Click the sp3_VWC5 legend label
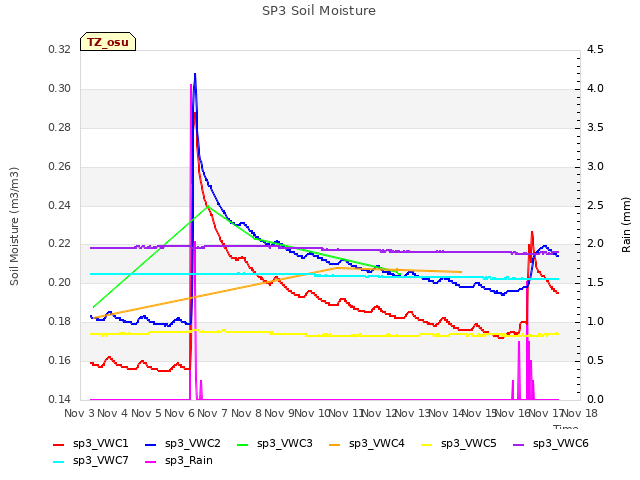 [469, 443]
